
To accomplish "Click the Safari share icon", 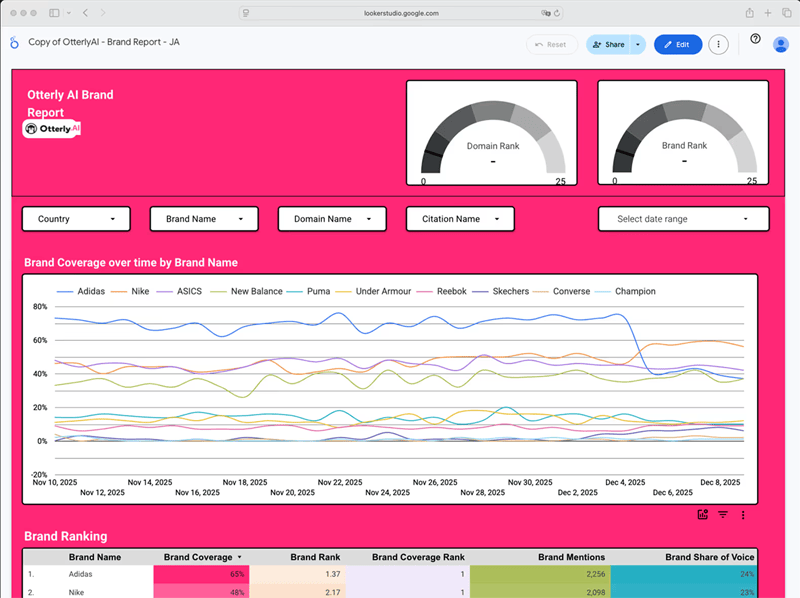I will click(749, 13).
